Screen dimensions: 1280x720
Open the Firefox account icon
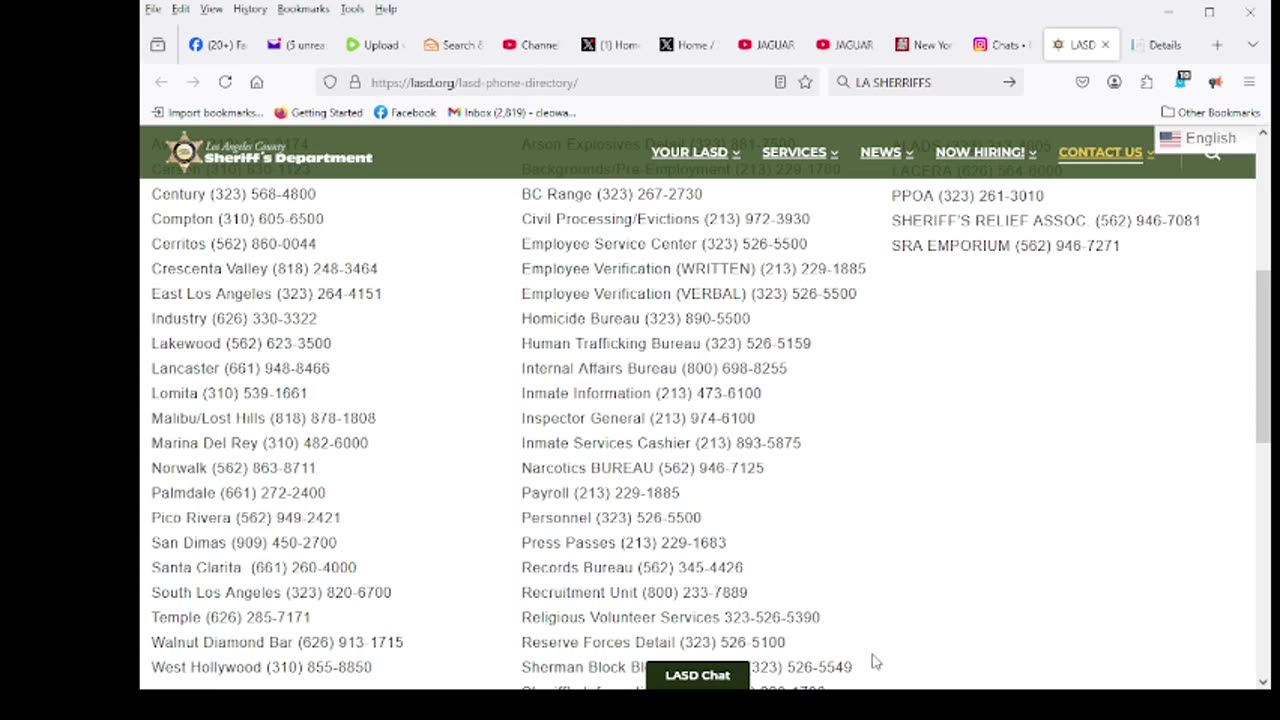pyautogui.click(x=1114, y=82)
